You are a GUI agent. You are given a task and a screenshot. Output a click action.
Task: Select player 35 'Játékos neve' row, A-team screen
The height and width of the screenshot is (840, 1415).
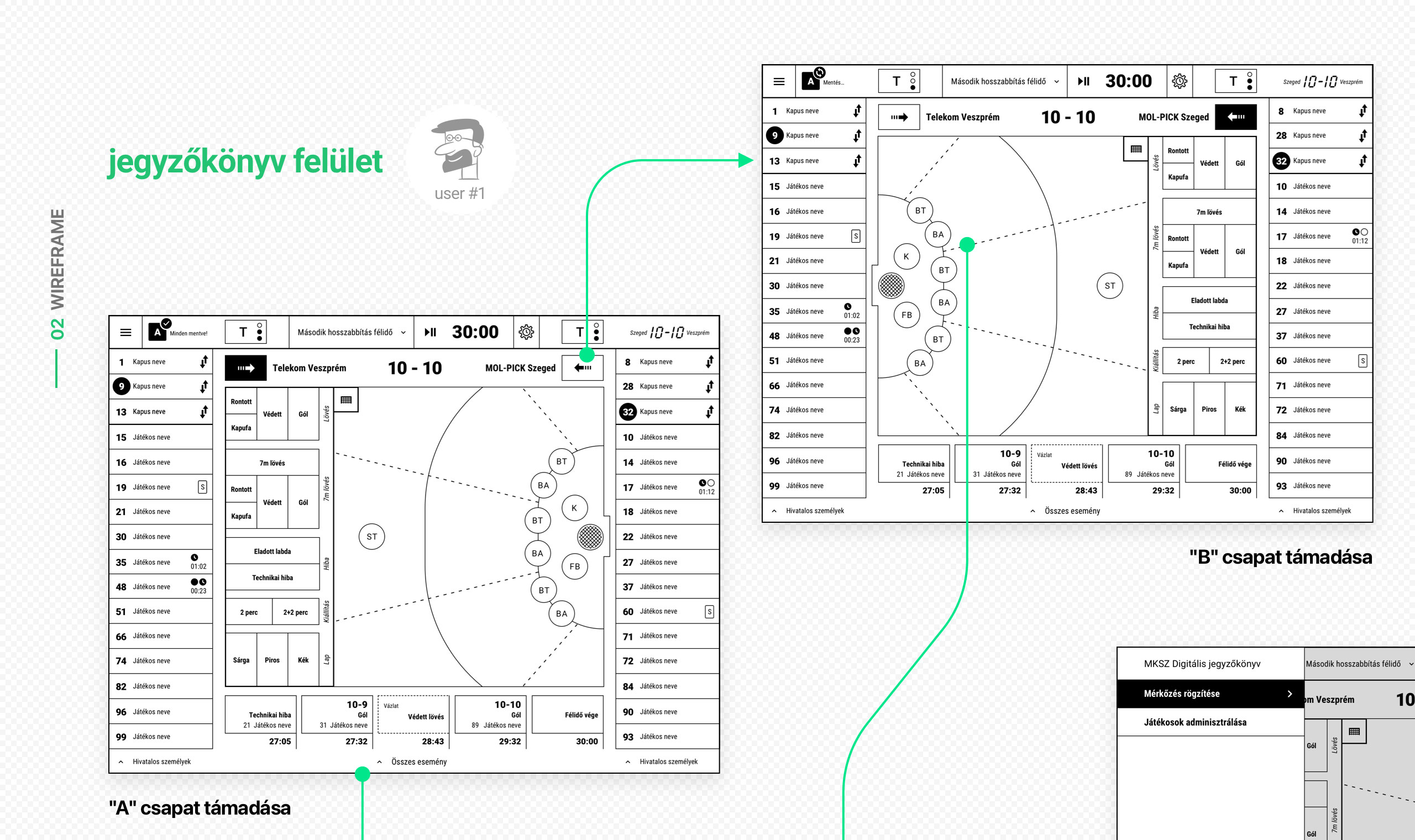pos(161,562)
